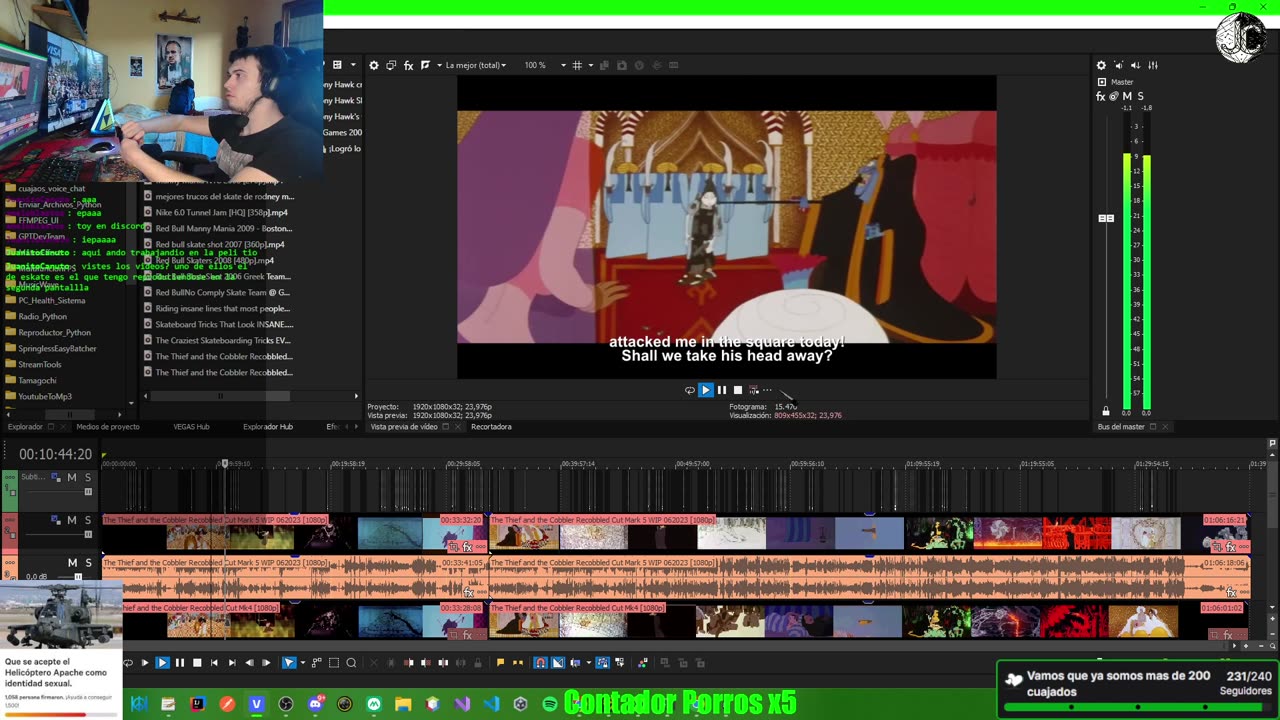Pause playback in the preview transport
1280x720 pixels.
[x=722, y=390]
